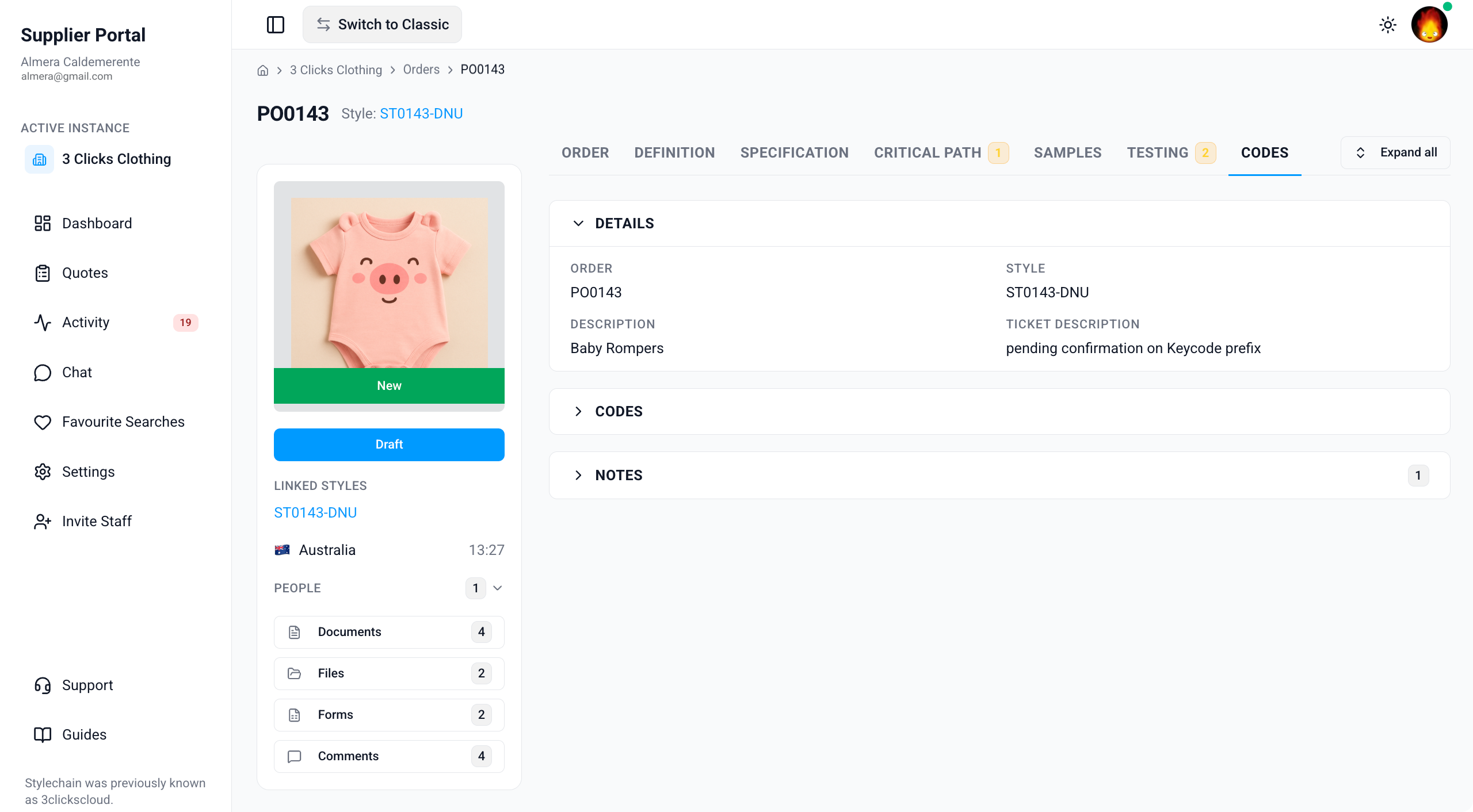Screen dimensions: 1473x812
Task: Open the user avatar menu
Action: [x=1429, y=25]
